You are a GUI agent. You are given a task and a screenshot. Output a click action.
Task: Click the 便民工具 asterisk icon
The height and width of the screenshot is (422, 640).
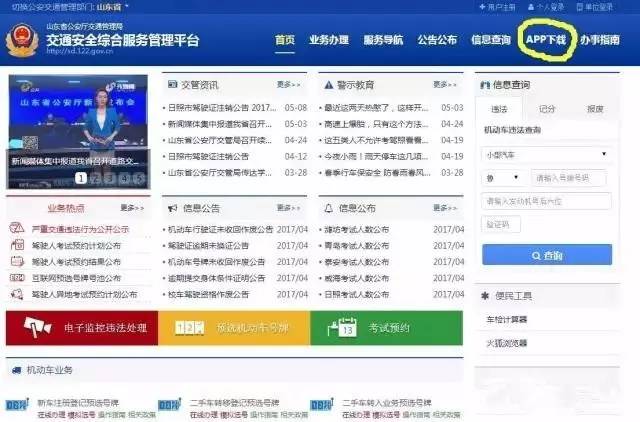point(485,295)
